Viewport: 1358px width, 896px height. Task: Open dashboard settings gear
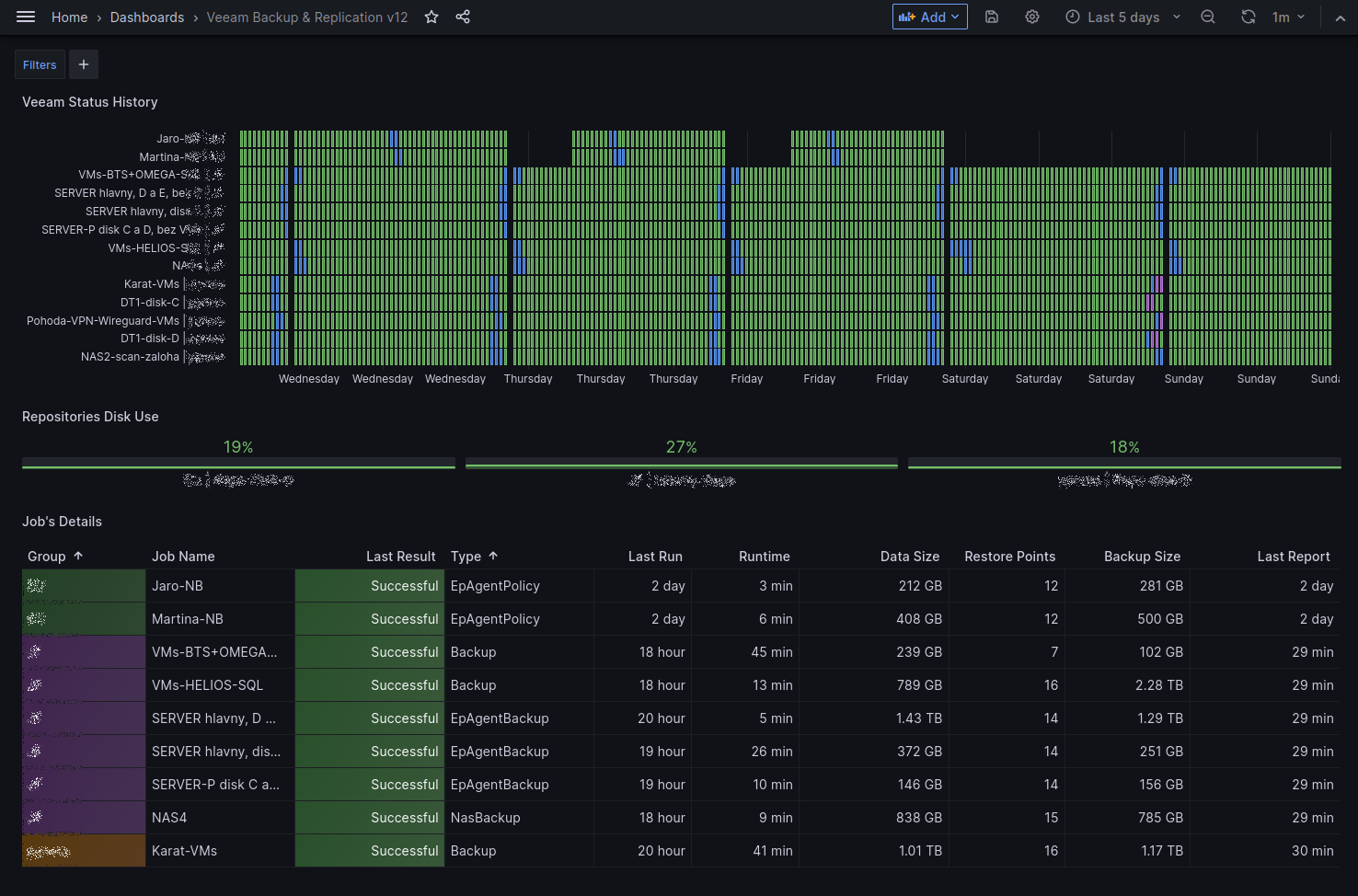[1032, 17]
